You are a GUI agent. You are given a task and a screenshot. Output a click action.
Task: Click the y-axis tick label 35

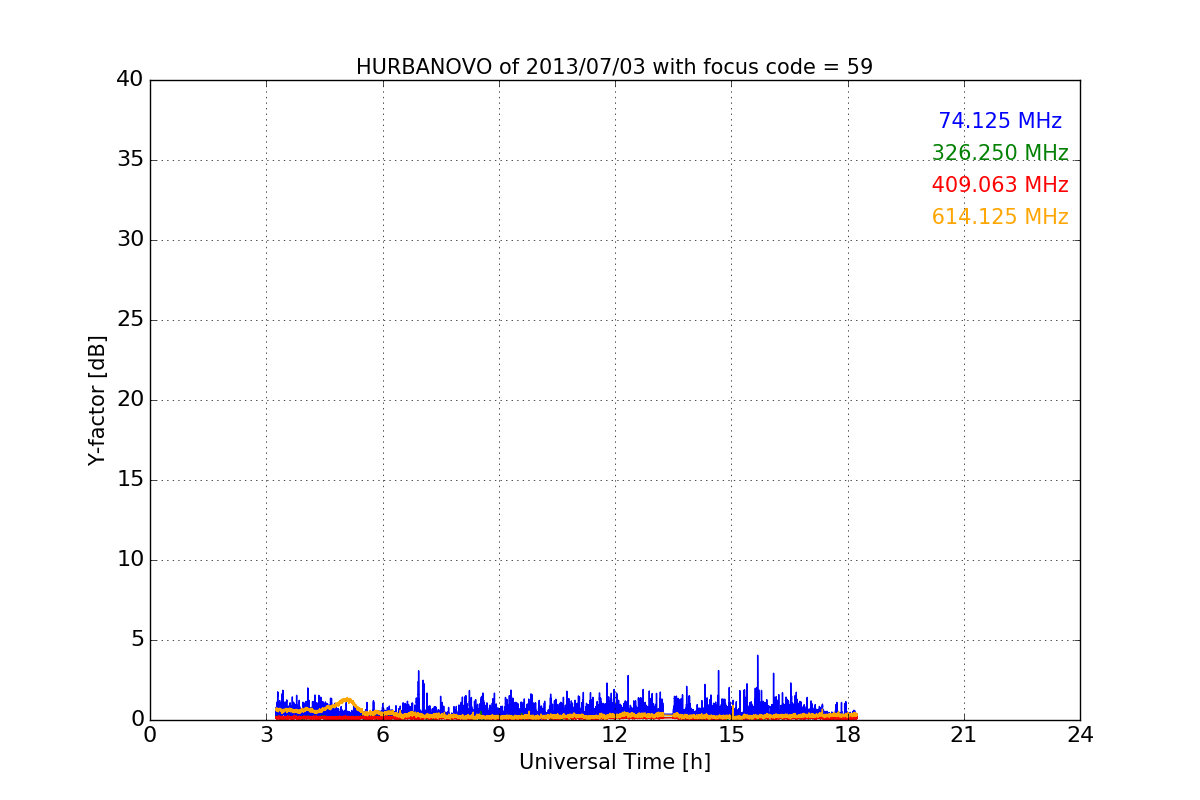pos(130,160)
